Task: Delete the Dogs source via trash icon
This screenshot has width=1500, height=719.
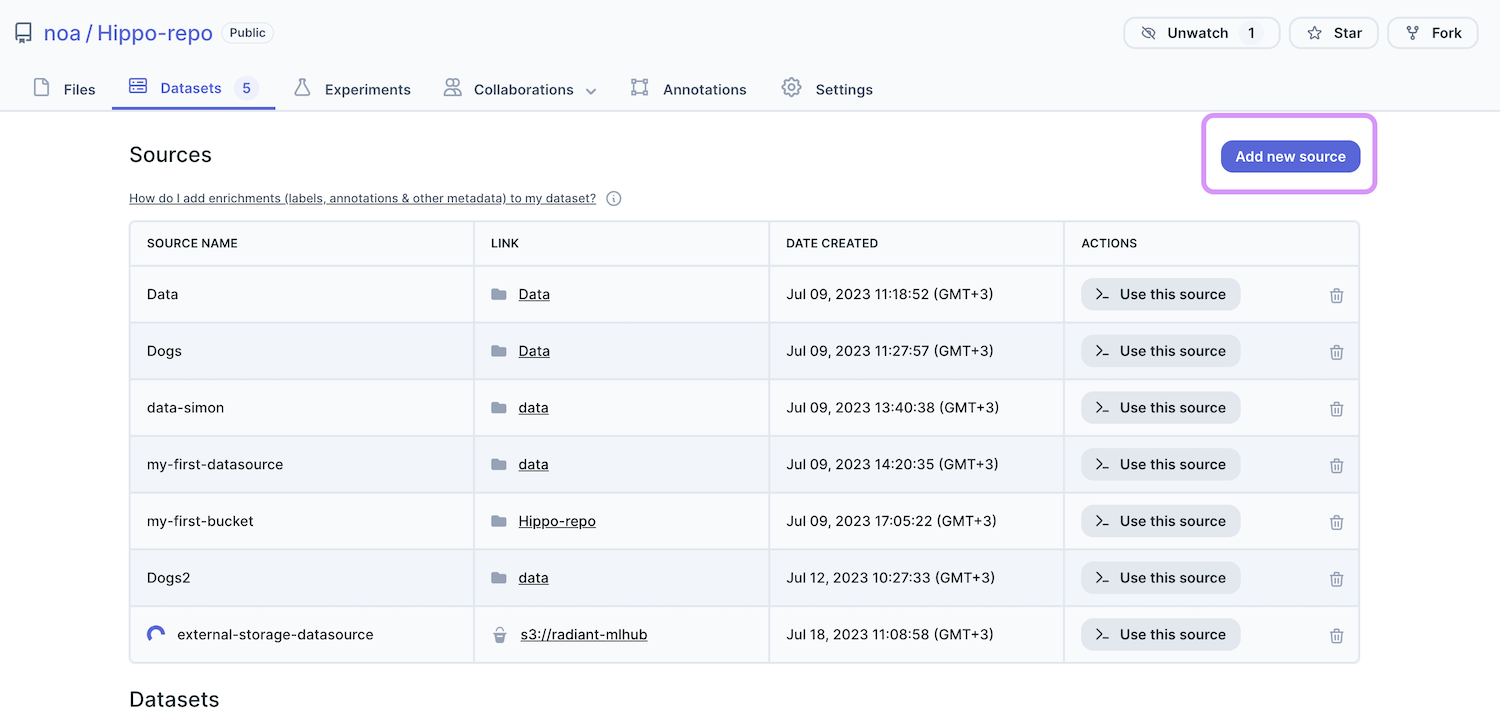Action: 1336,352
